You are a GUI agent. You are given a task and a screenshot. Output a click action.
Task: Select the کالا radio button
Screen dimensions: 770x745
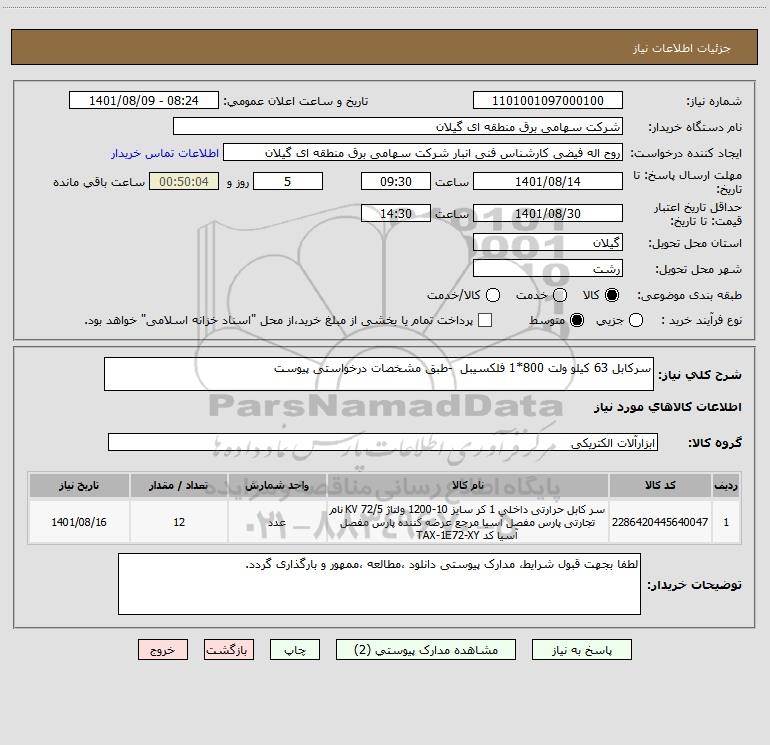tap(612, 295)
